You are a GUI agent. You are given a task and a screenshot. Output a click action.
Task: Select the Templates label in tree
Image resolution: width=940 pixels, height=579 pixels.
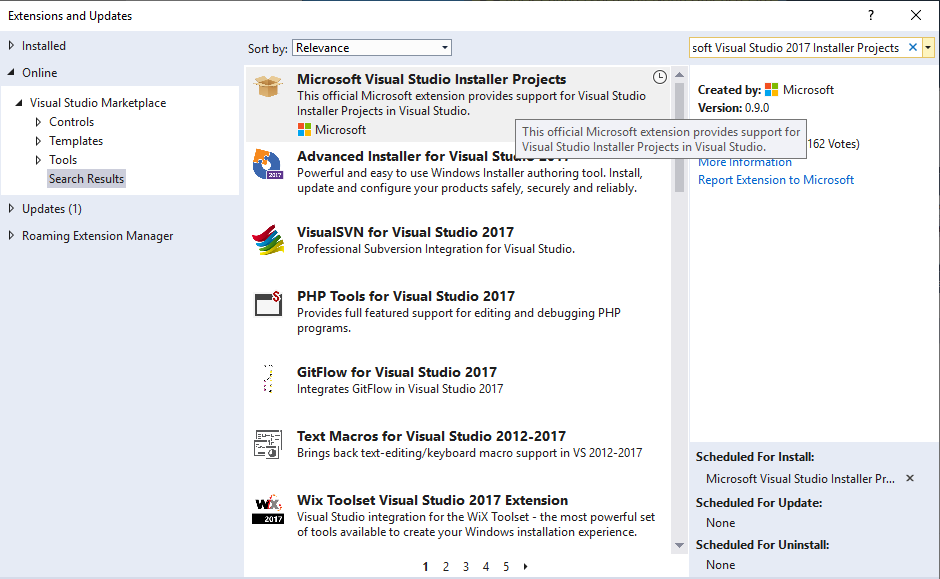76,141
